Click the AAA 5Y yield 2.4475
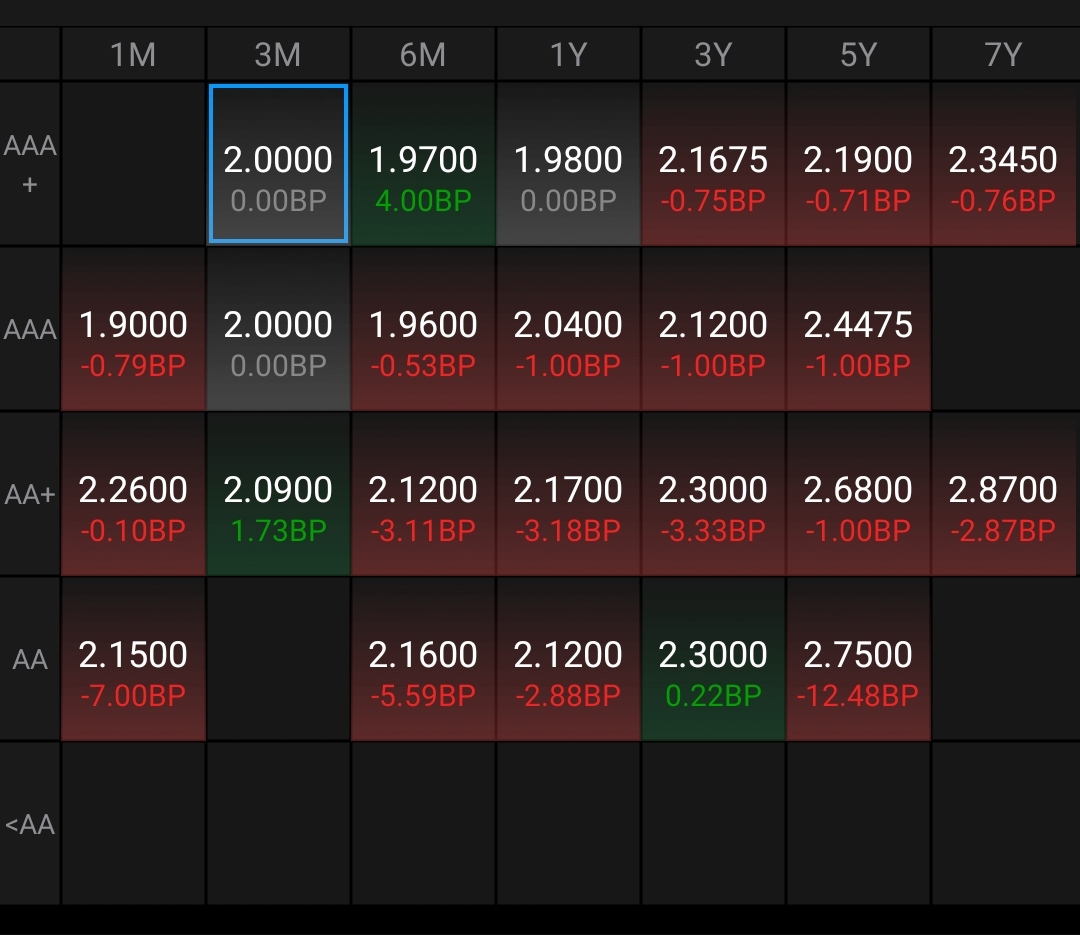This screenshot has height=935, width=1080. coord(858,329)
